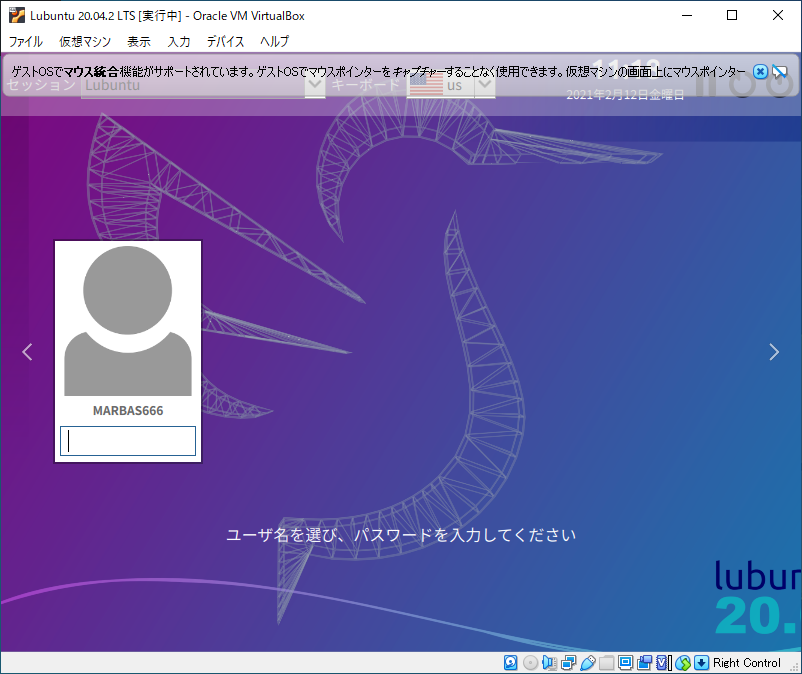Open the 仮想マシン menu
The width and height of the screenshot is (802, 674).
point(85,41)
